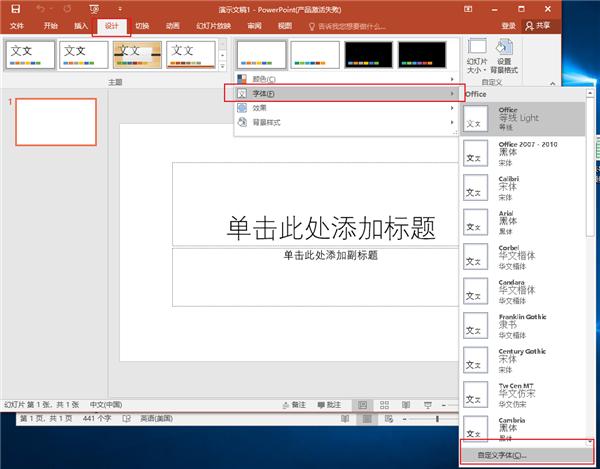
Task: Click 设置背景格式 Format Background icon
Action: 504,56
